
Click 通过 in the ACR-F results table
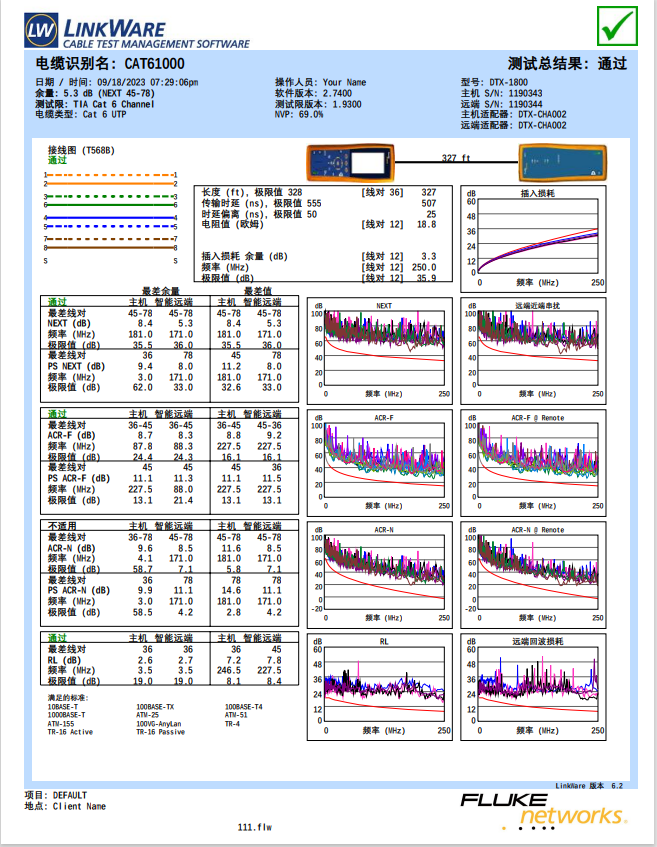[x=57, y=414]
